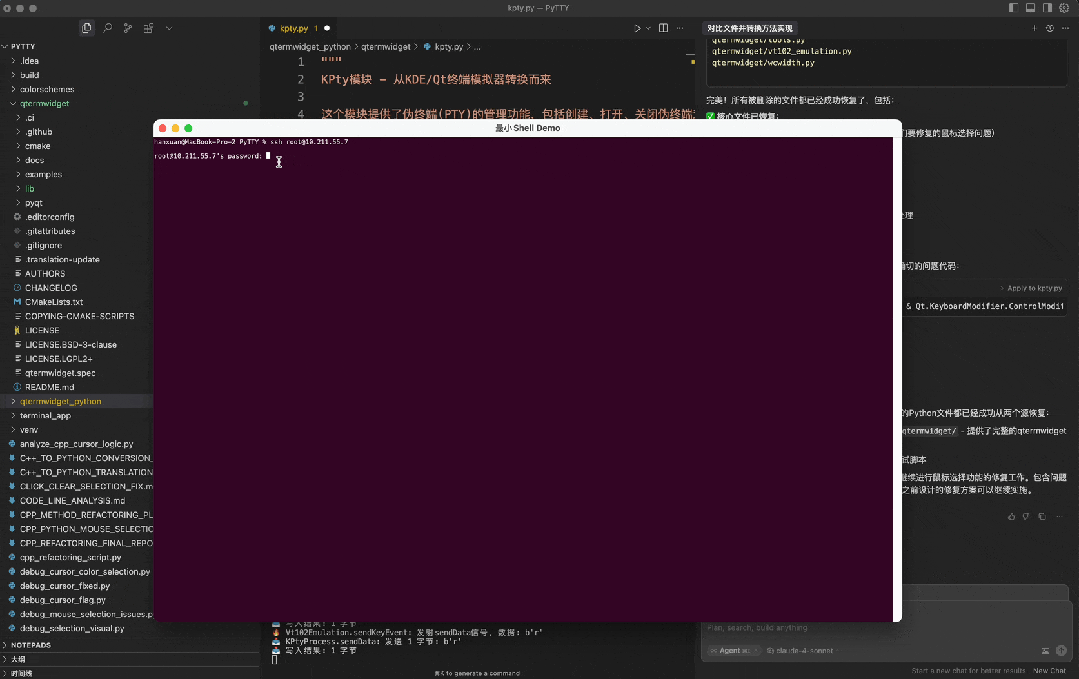Click the 最小Shell Demo window title bar
Viewport: 1079px width, 679px height.
coord(527,128)
